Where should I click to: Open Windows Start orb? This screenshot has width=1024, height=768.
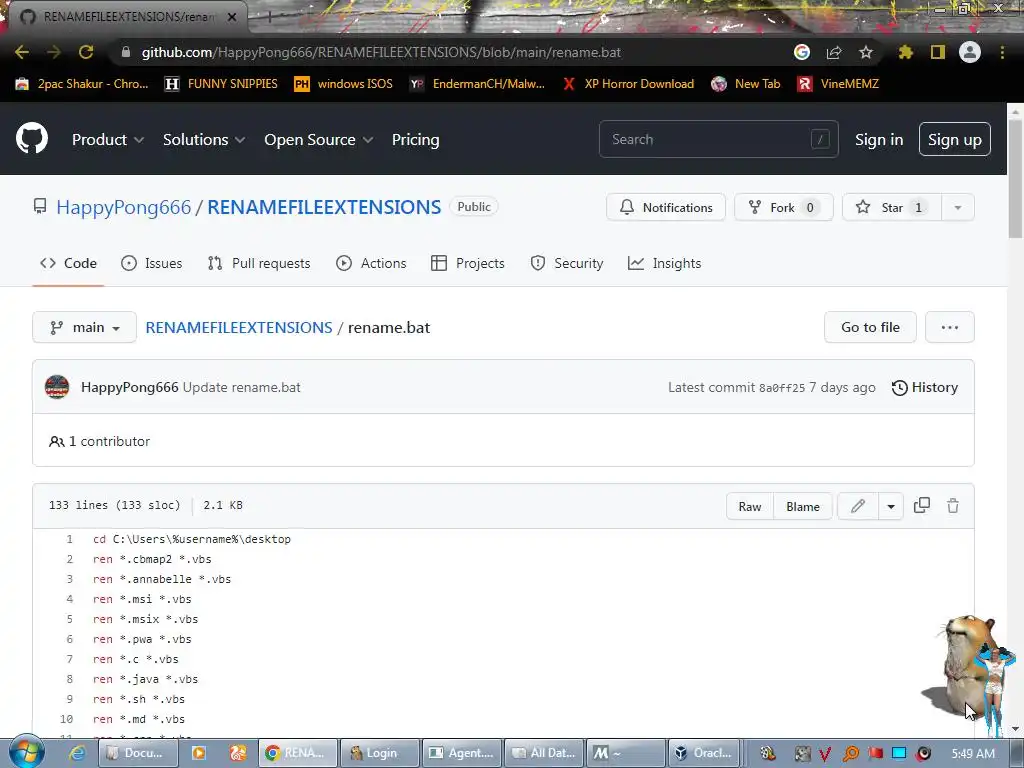coord(26,752)
